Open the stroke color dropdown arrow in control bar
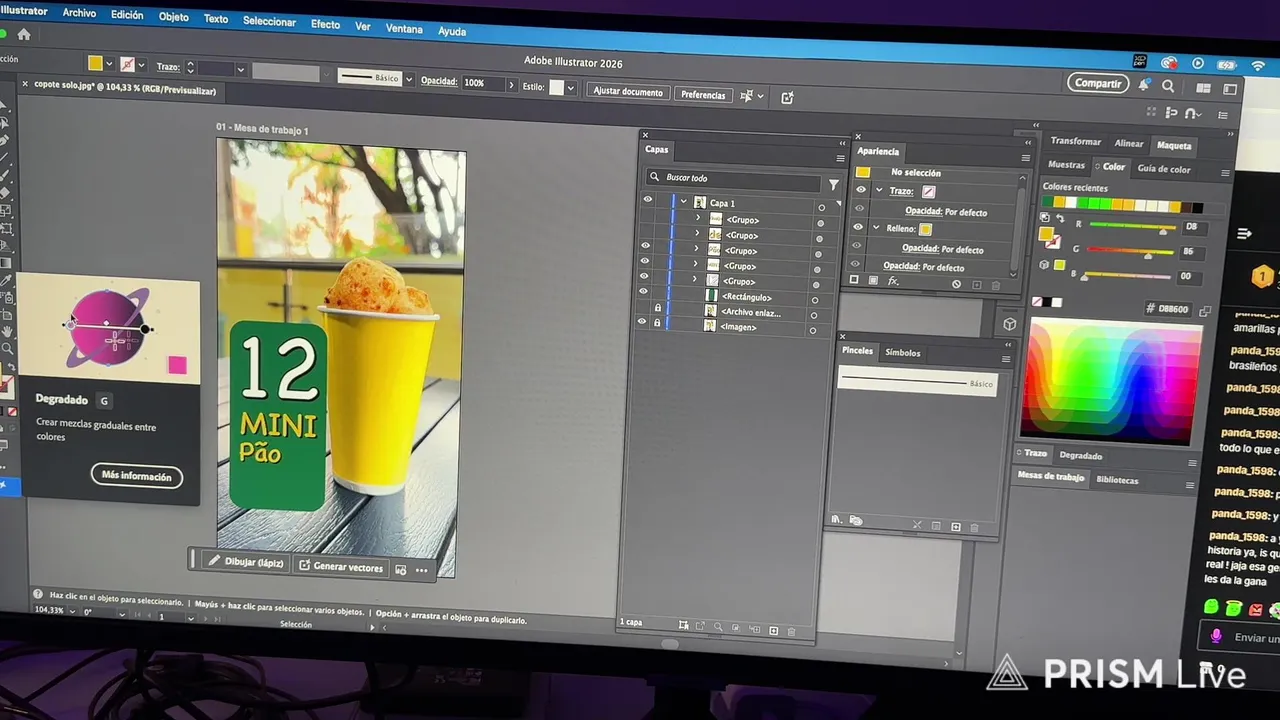 tap(141, 65)
